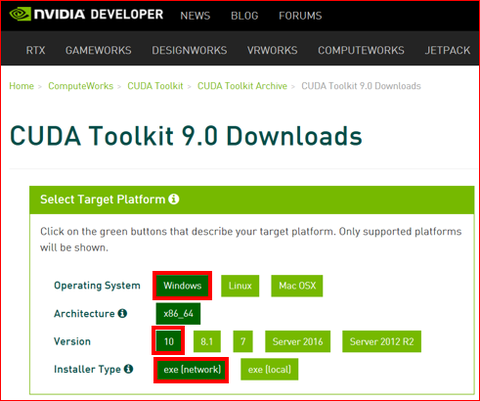The width and height of the screenshot is (480, 401).
Task: Click the Architecture label text
Action: coord(84,314)
